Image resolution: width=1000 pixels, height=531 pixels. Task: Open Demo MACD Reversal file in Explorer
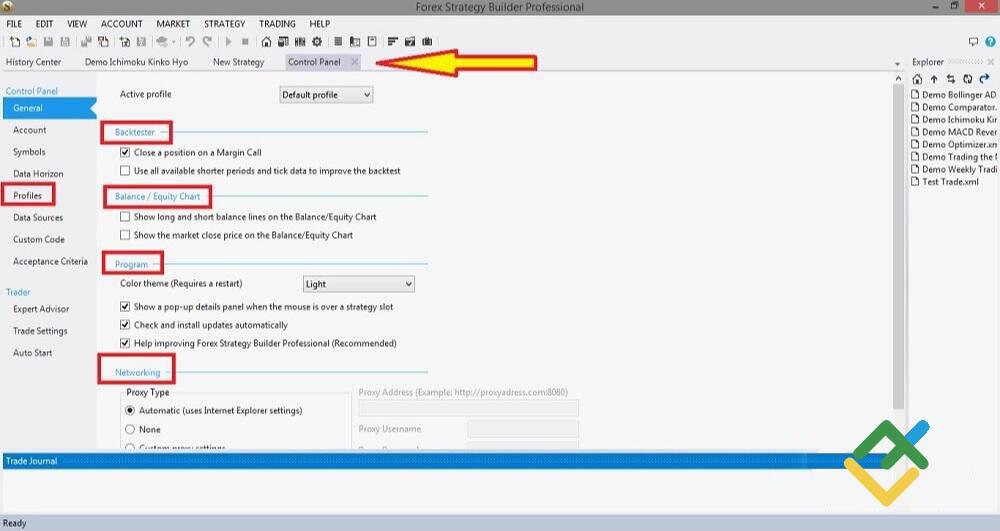tap(958, 132)
